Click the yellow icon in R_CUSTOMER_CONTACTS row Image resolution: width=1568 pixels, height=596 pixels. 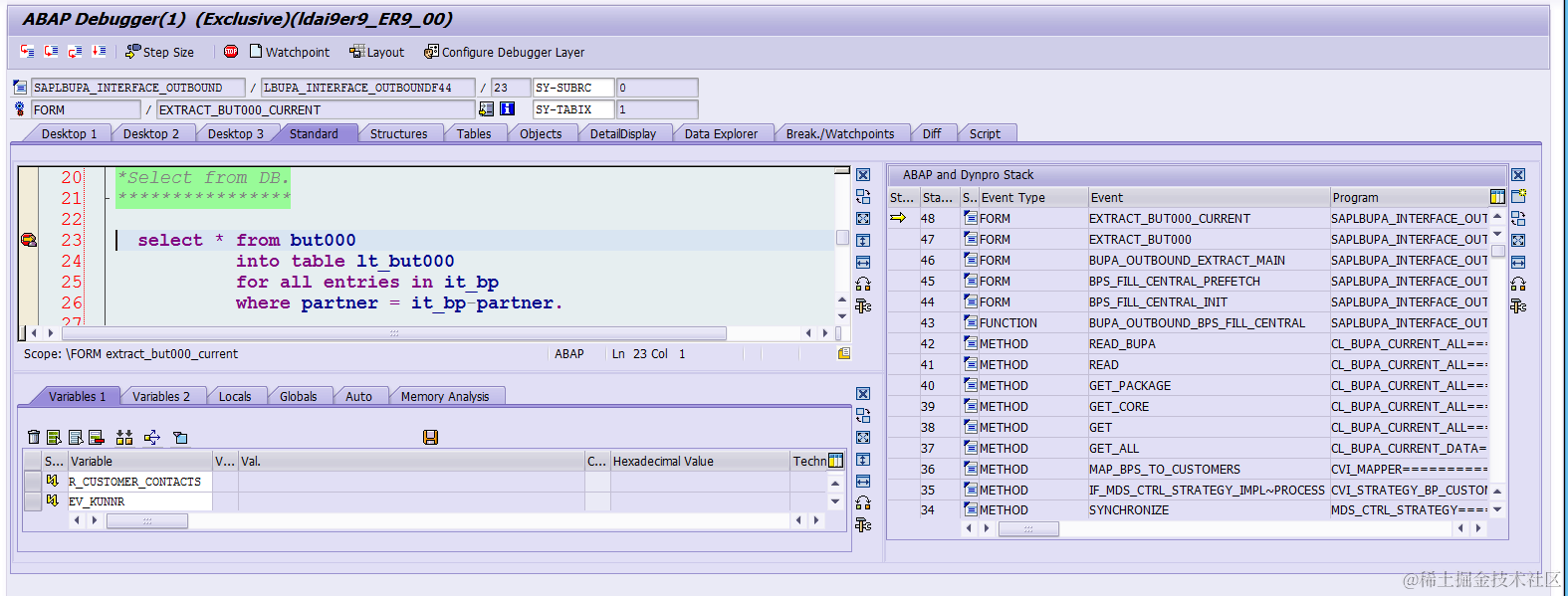(53, 481)
